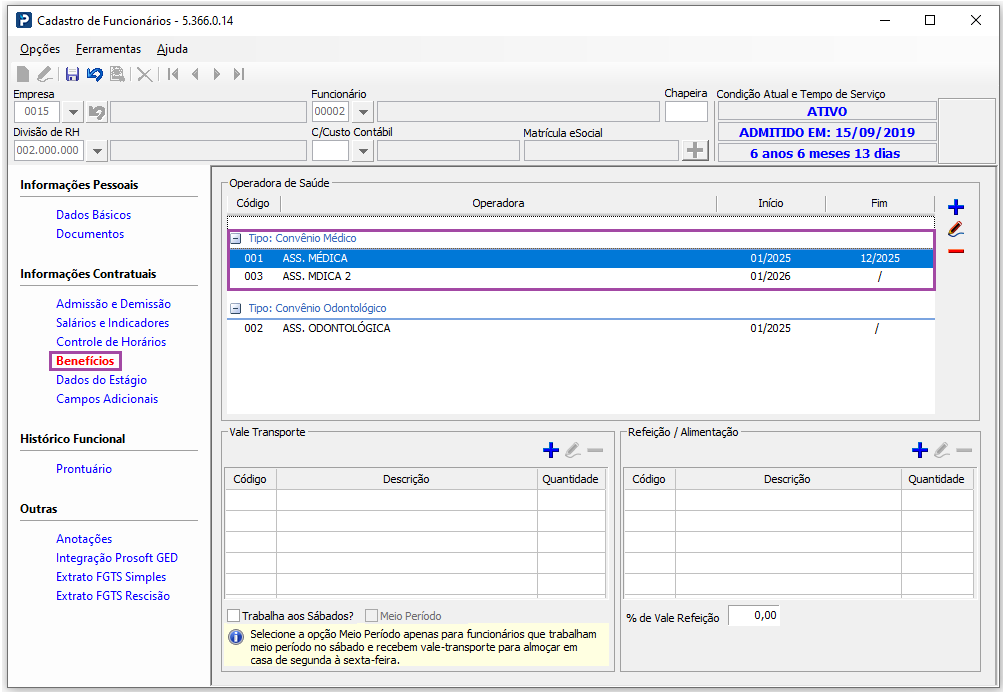Collapse the Tipo: Convênio Médico group
The width and height of the screenshot is (1006, 693).
pyautogui.click(x=236, y=238)
